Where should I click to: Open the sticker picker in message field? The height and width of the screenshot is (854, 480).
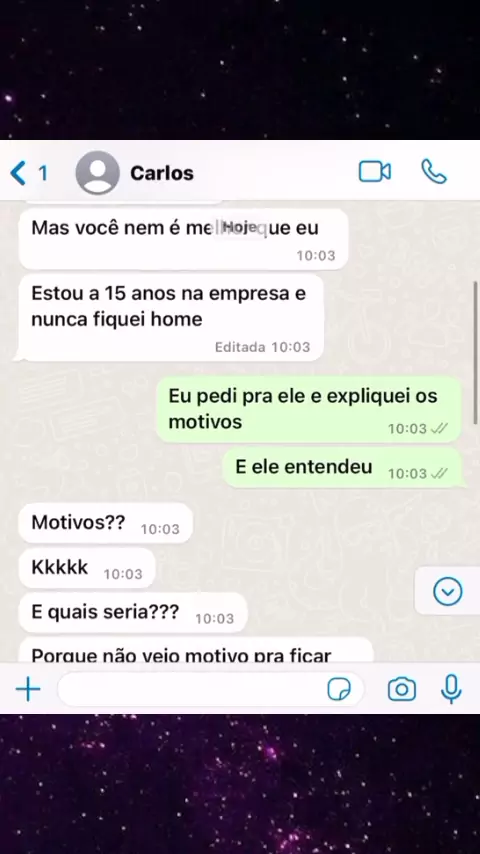339,690
